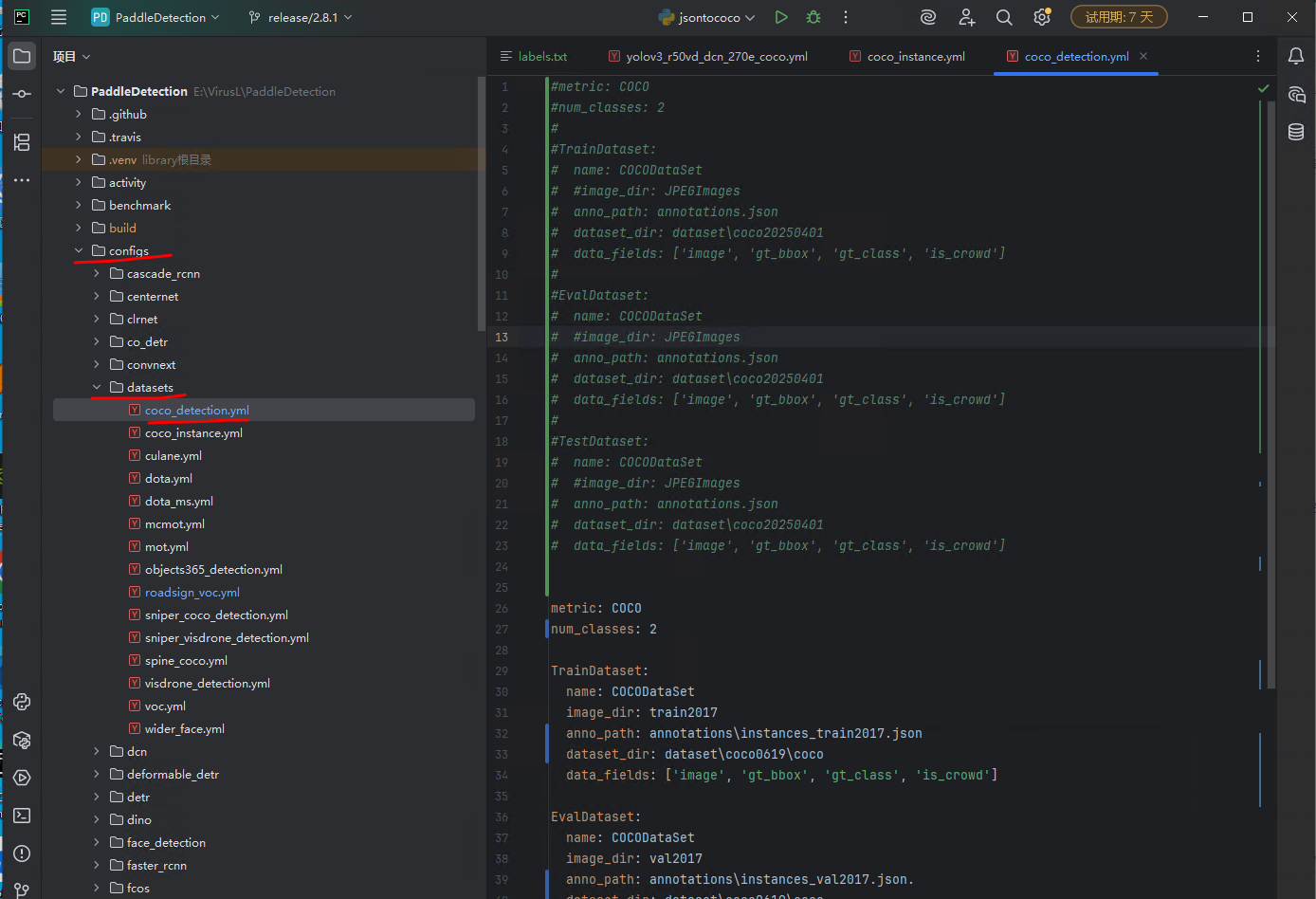
Task: Select the coco_detection.yml editor tab
Action: coord(1076,56)
